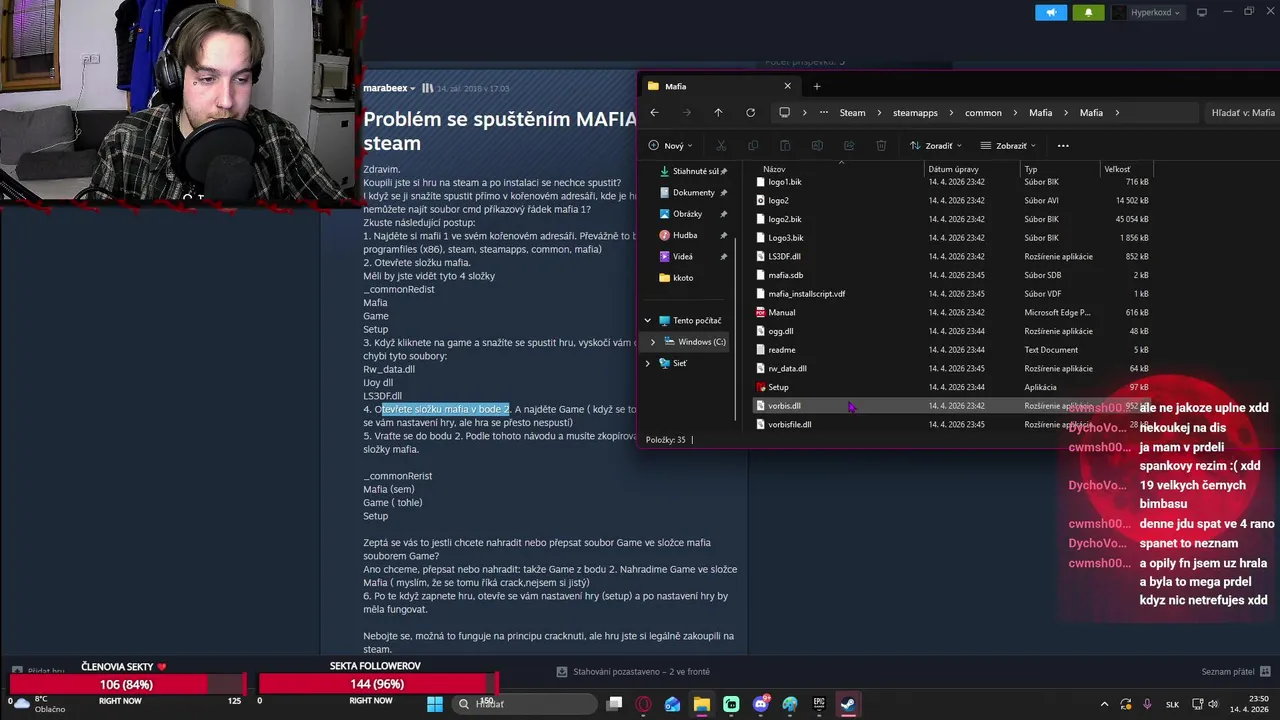Open Discord from the taskbar
1280x720 pixels.
[x=760, y=704]
